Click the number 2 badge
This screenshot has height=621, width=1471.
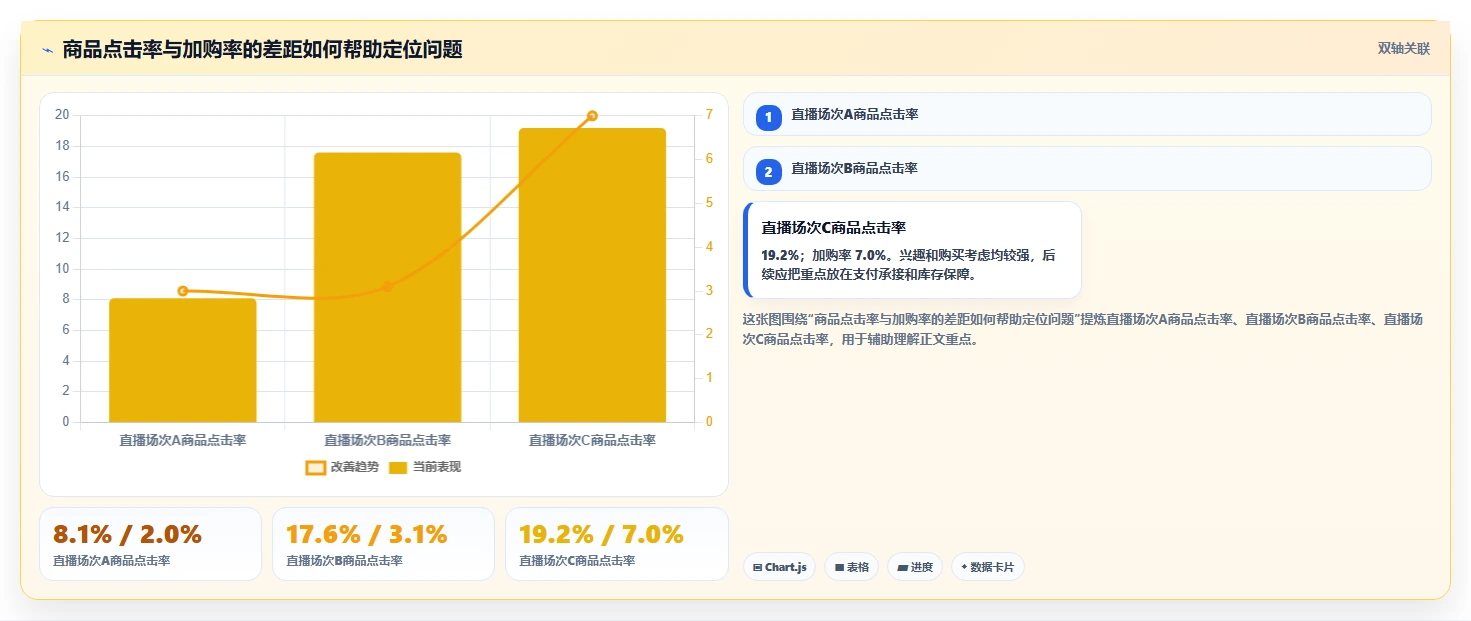pyautogui.click(x=769, y=172)
